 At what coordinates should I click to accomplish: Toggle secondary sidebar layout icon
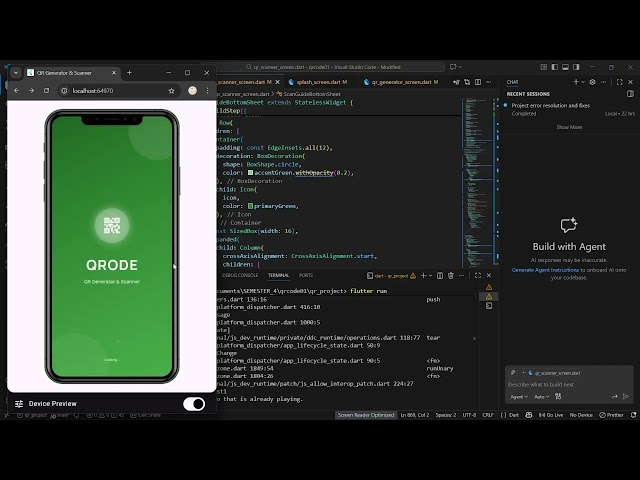[576, 67]
